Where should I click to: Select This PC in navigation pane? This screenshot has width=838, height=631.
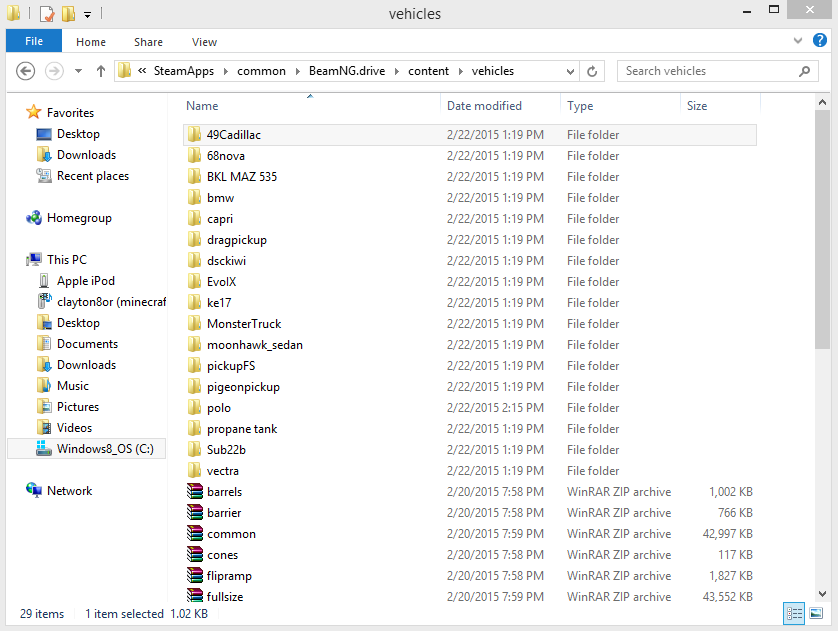pos(66,260)
